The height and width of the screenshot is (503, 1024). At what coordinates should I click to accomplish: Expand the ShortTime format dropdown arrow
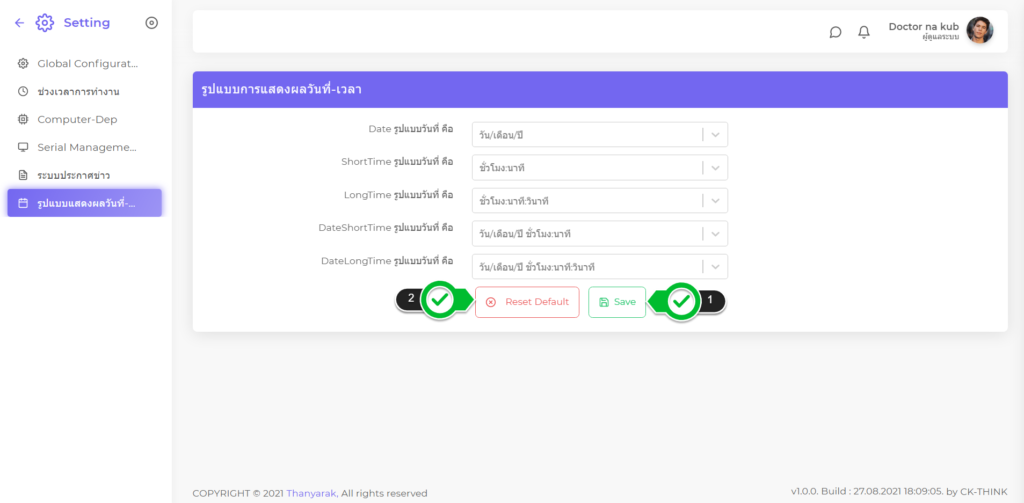pyautogui.click(x=715, y=168)
